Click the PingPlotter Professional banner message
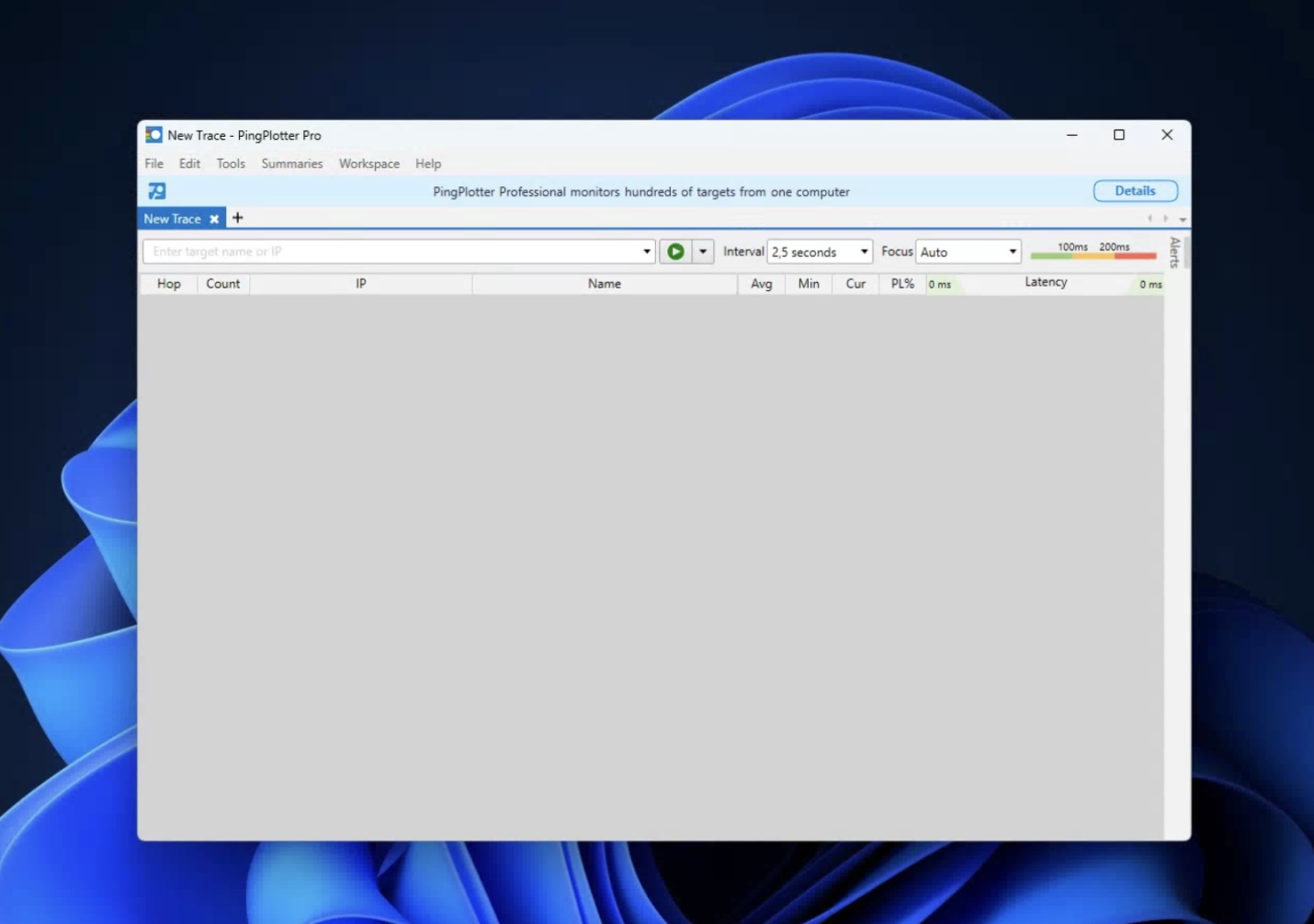The width and height of the screenshot is (1314, 924). 641,192
